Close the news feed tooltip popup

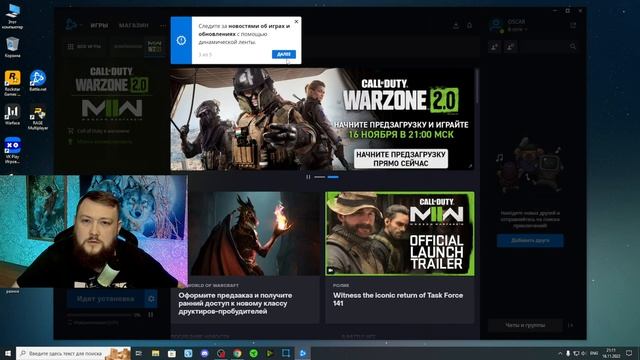pos(296,21)
